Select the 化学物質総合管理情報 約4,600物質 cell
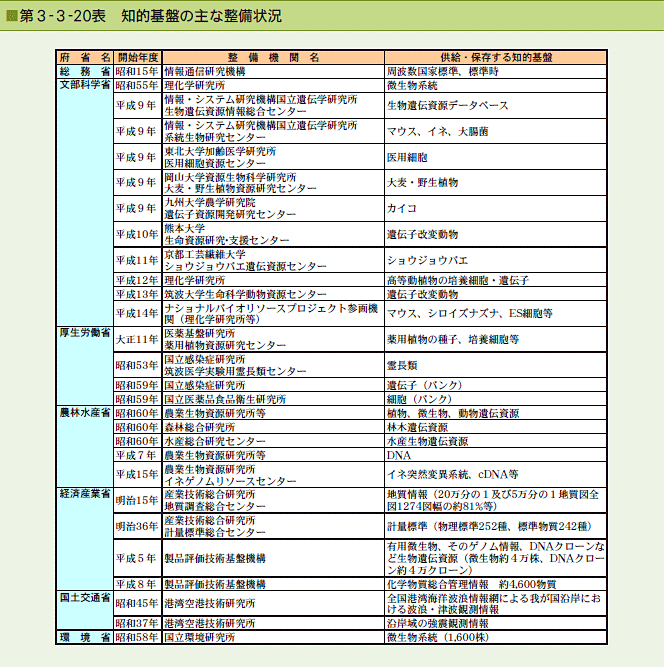 (496, 584)
